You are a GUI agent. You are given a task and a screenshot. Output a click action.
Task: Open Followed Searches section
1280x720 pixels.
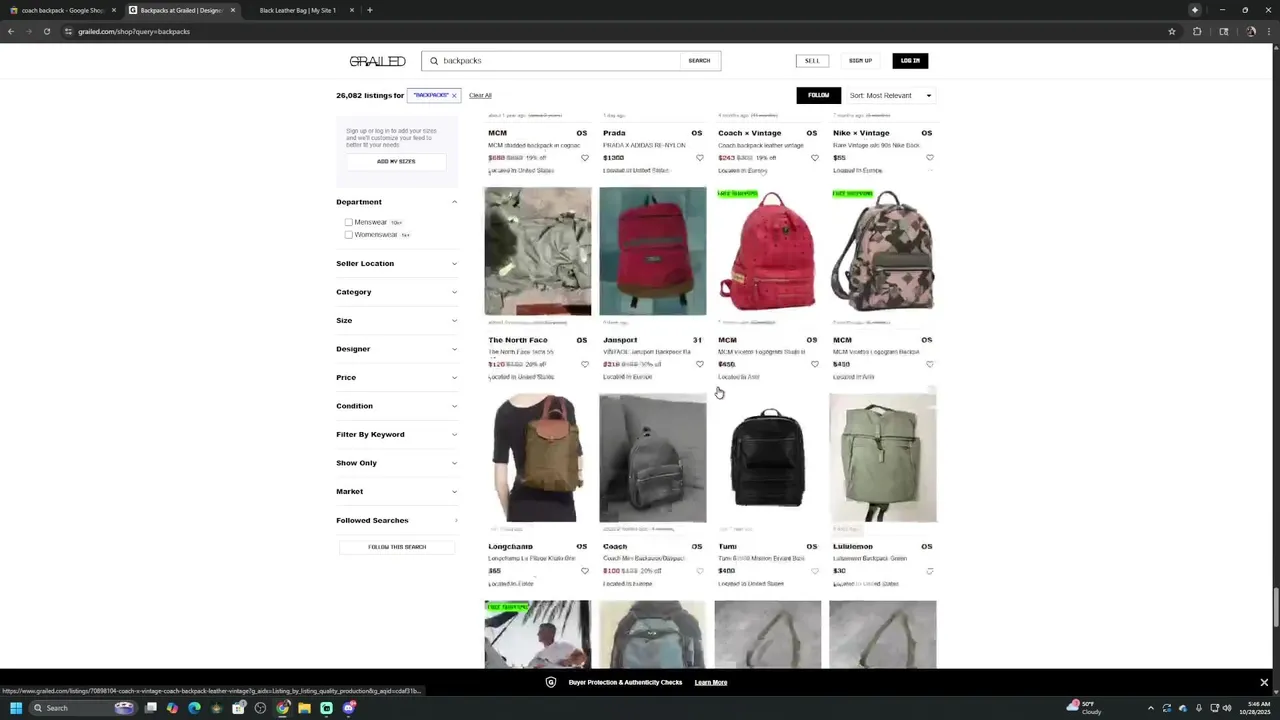tap(397, 521)
